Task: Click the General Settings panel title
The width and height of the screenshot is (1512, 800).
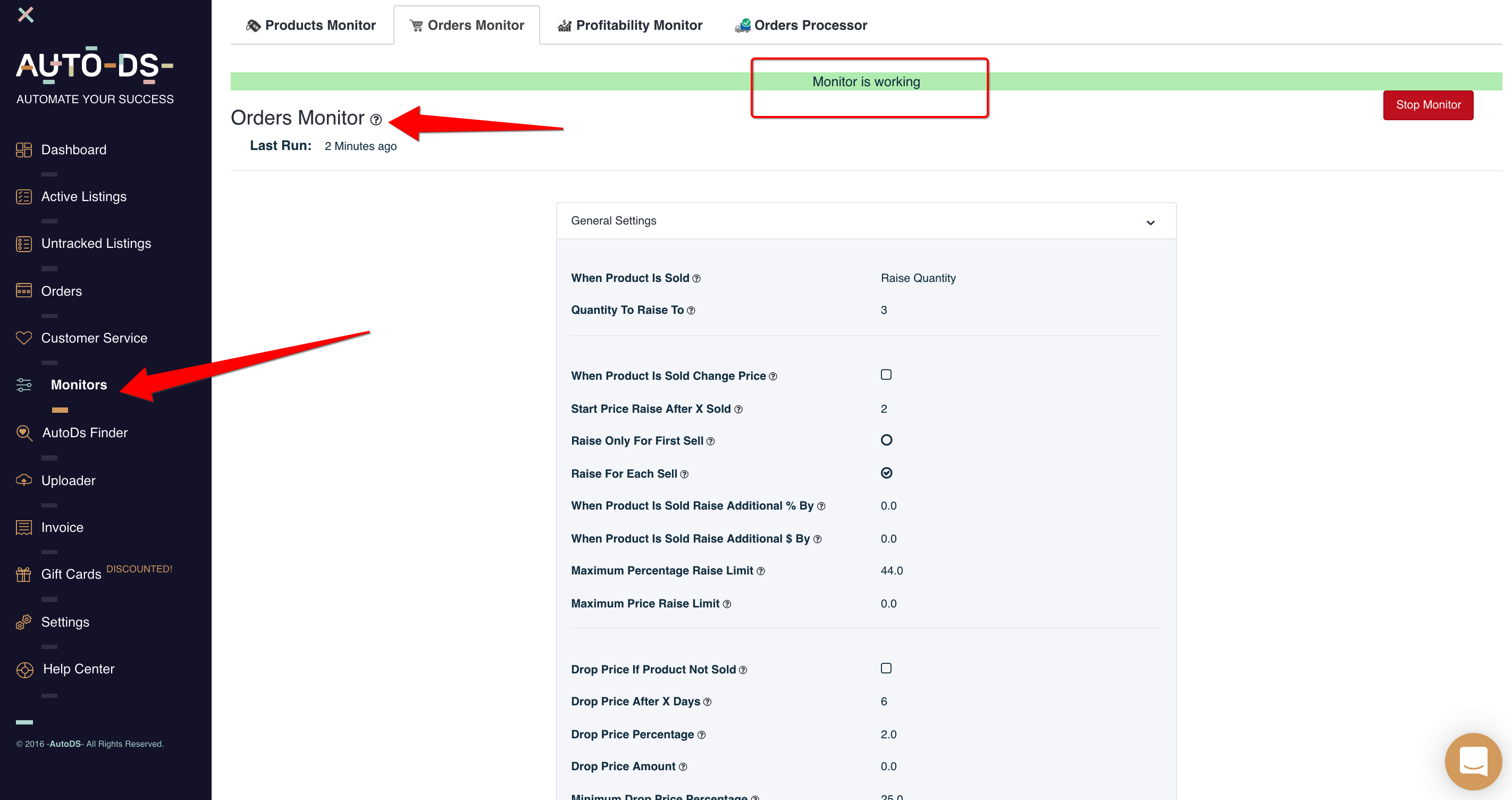Action: pyautogui.click(x=614, y=221)
